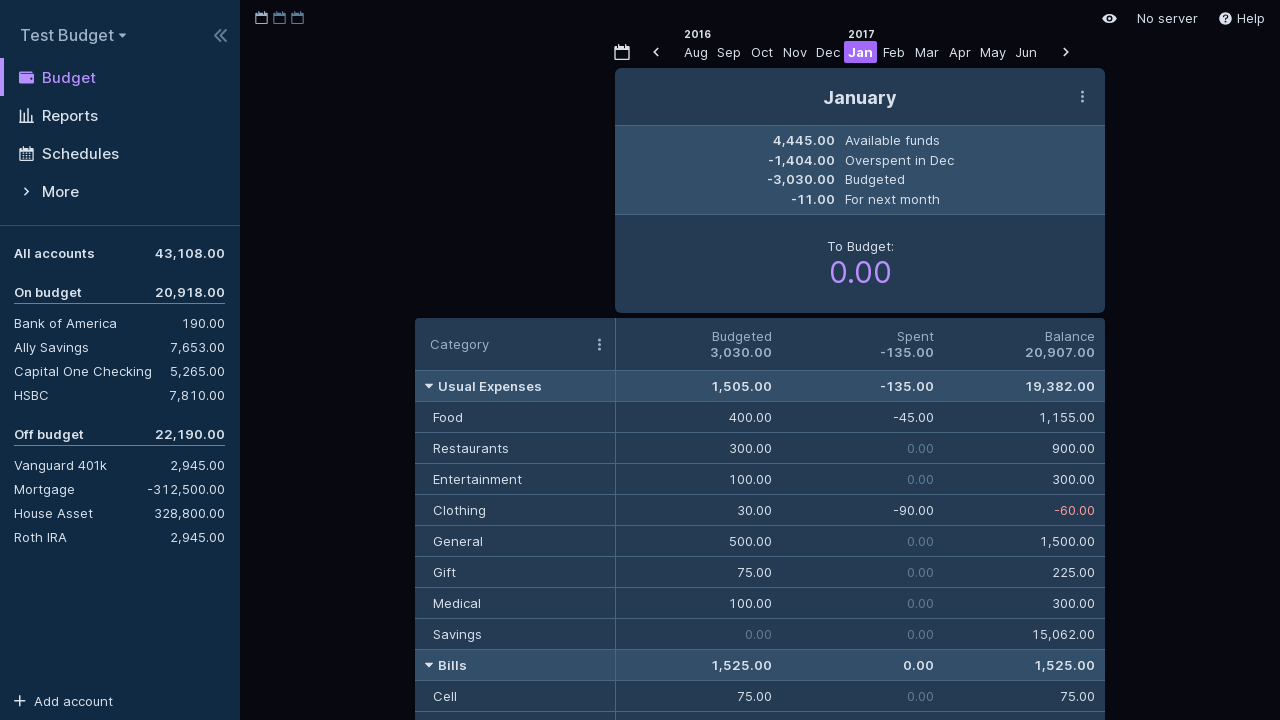Click Add account button
The height and width of the screenshot is (720, 1280).
point(64,702)
